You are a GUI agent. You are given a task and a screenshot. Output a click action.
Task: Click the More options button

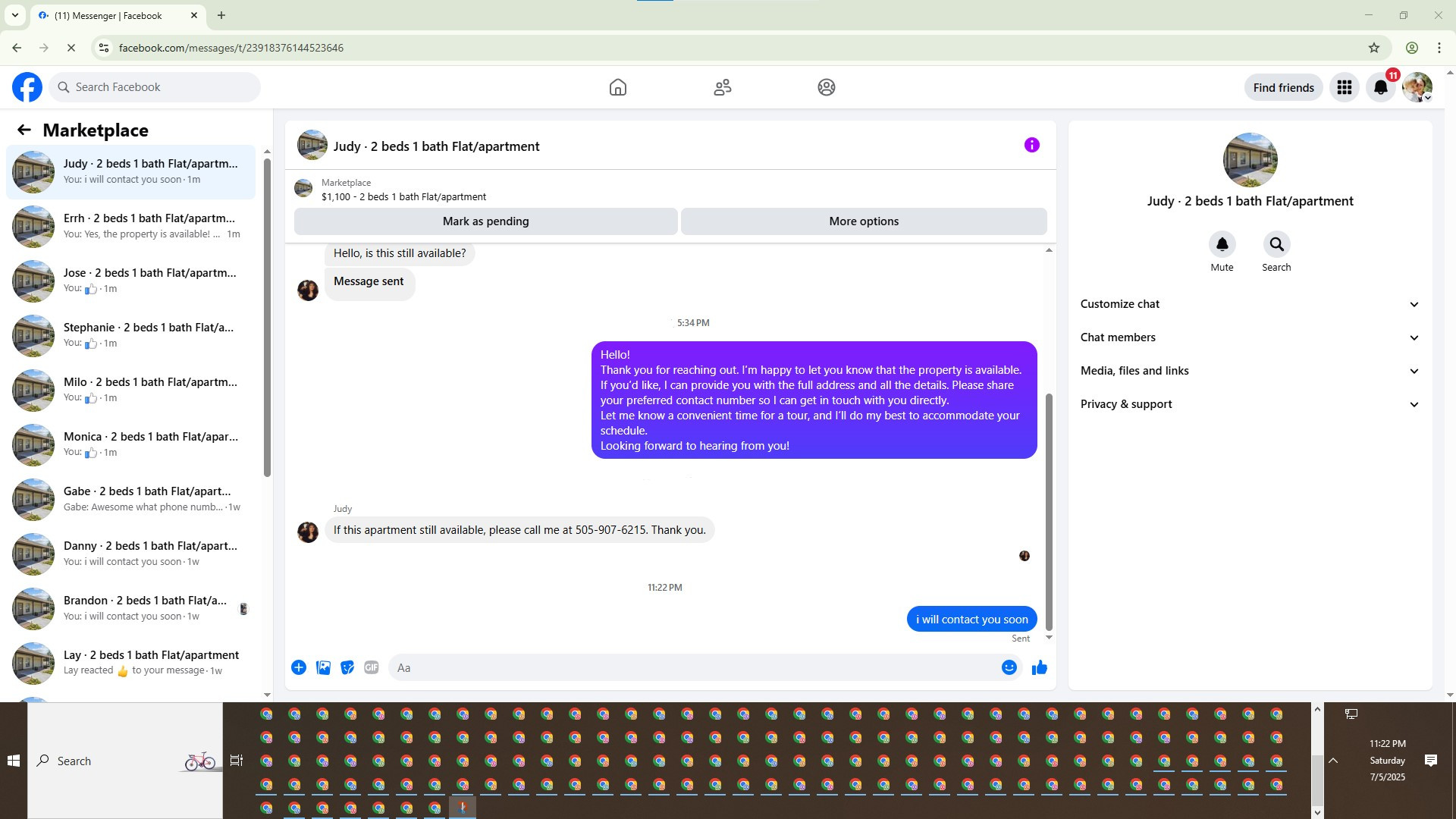863,221
